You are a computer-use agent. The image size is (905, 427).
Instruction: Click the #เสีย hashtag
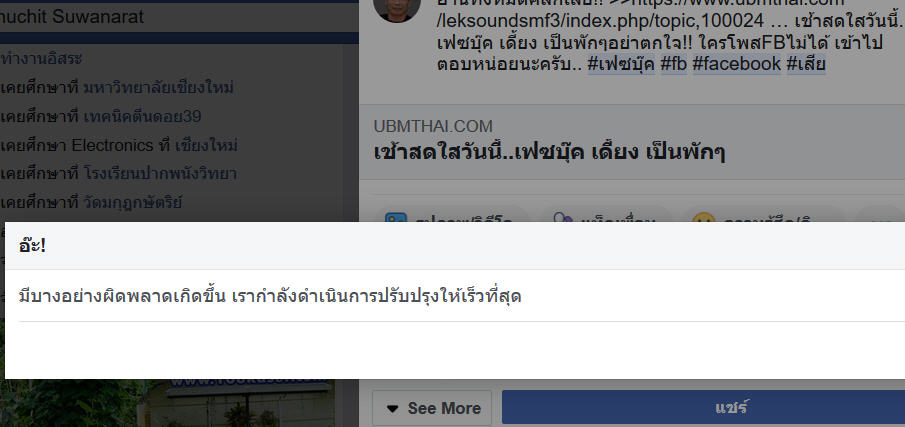coord(806,63)
